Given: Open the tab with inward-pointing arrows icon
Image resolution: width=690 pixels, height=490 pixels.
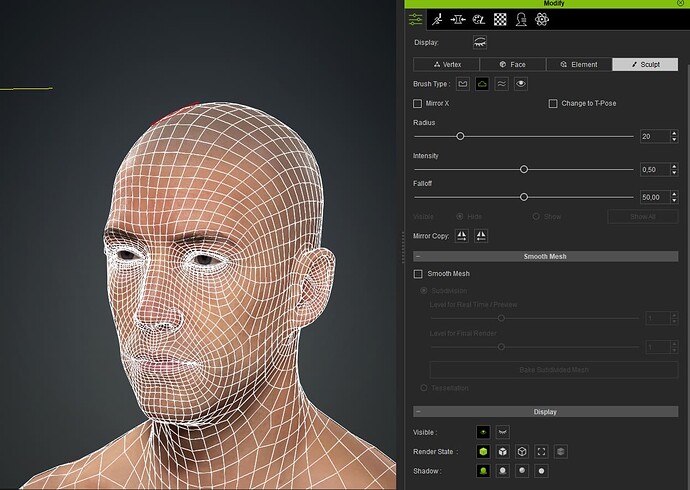Looking at the screenshot, I should 458,19.
